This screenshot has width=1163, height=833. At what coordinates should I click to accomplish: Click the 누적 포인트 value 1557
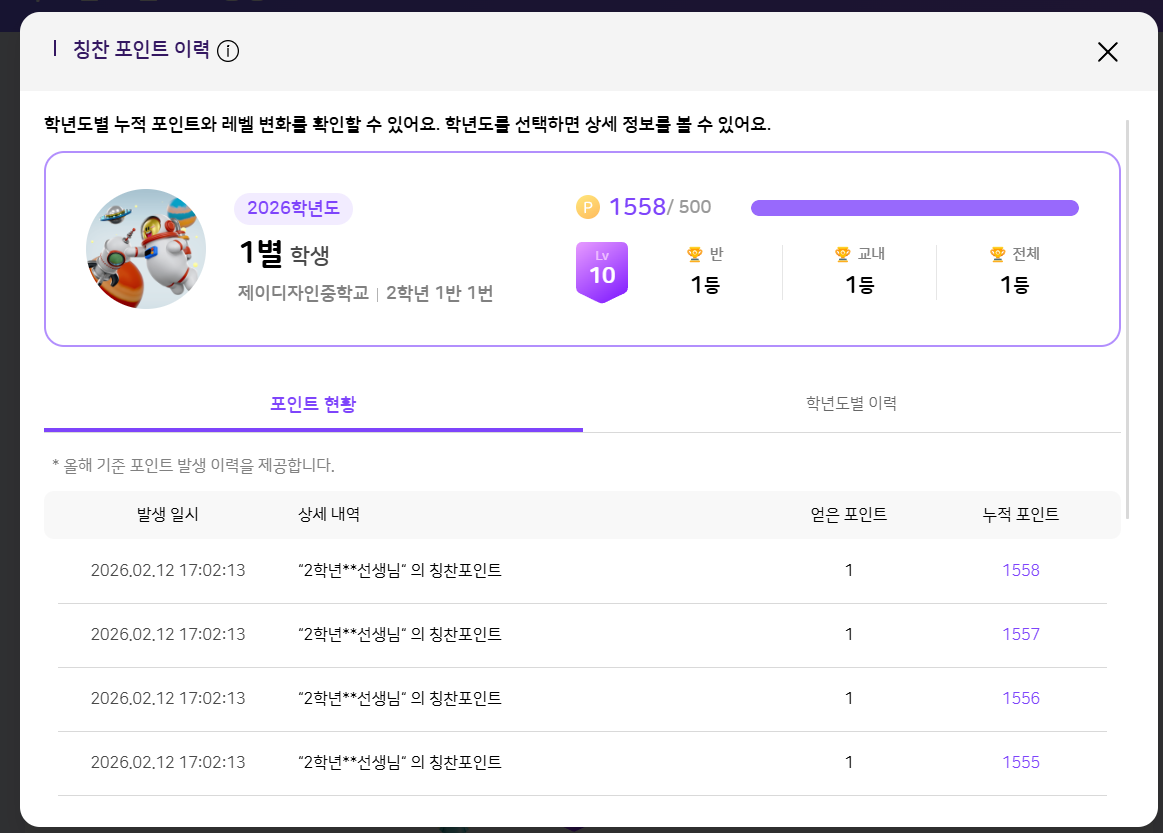1021,635
